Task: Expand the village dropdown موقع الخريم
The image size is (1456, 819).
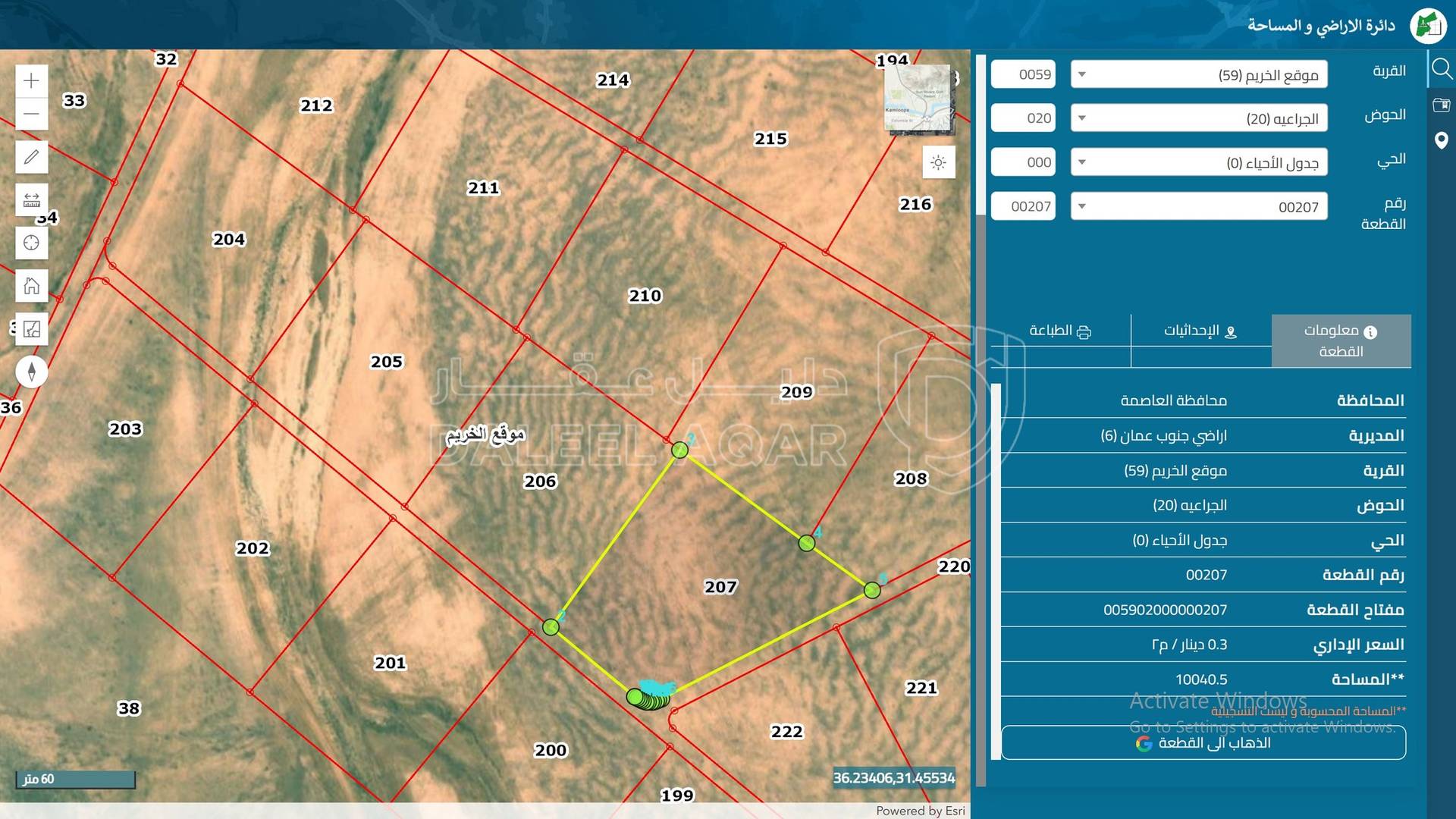Action: [1198, 74]
